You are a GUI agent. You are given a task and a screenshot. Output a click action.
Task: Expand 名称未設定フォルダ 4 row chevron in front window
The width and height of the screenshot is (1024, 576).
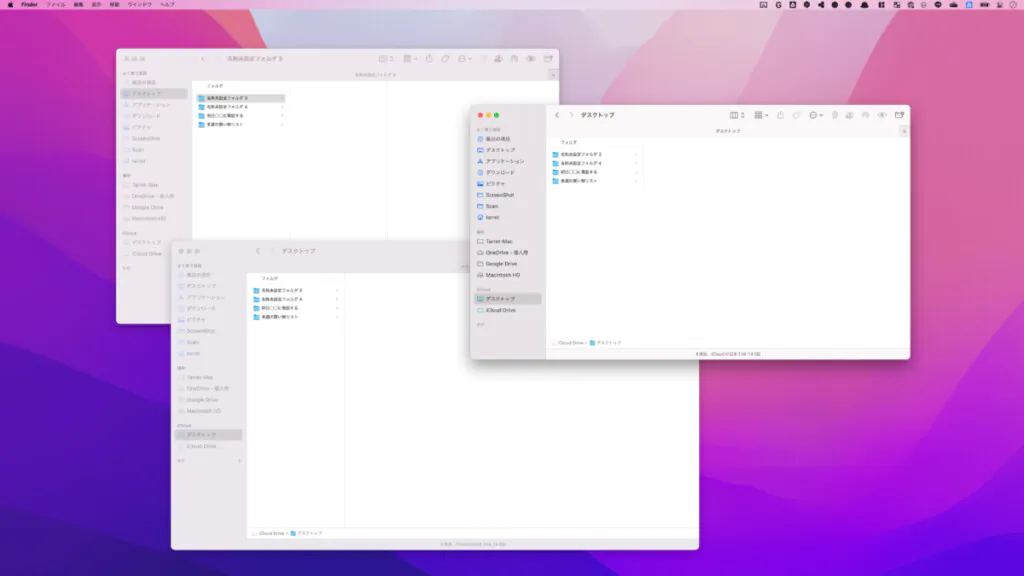click(636, 163)
